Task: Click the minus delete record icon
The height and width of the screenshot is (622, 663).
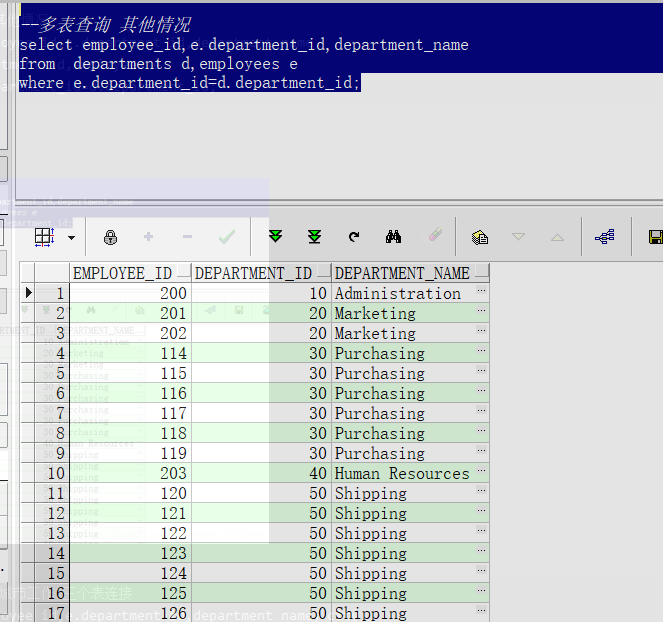Action: (x=187, y=236)
